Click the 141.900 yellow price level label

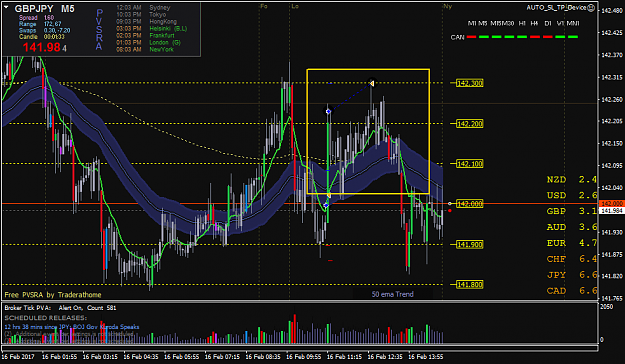click(470, 244)
